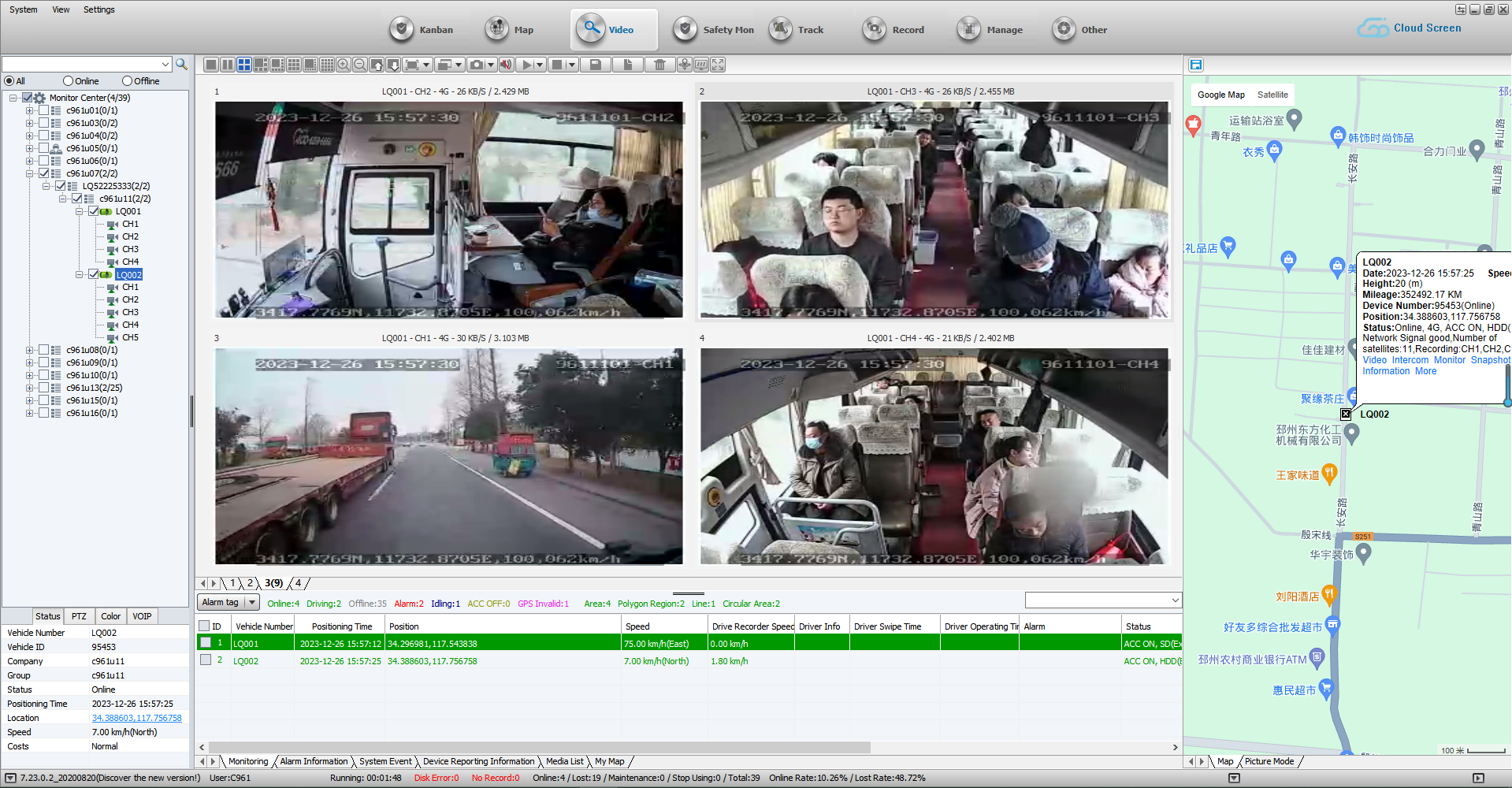The height and width of the screenshot is (788, 1512).
Task: Check the c961u01(0/1) group checkbox
Action: coord(43,110)
